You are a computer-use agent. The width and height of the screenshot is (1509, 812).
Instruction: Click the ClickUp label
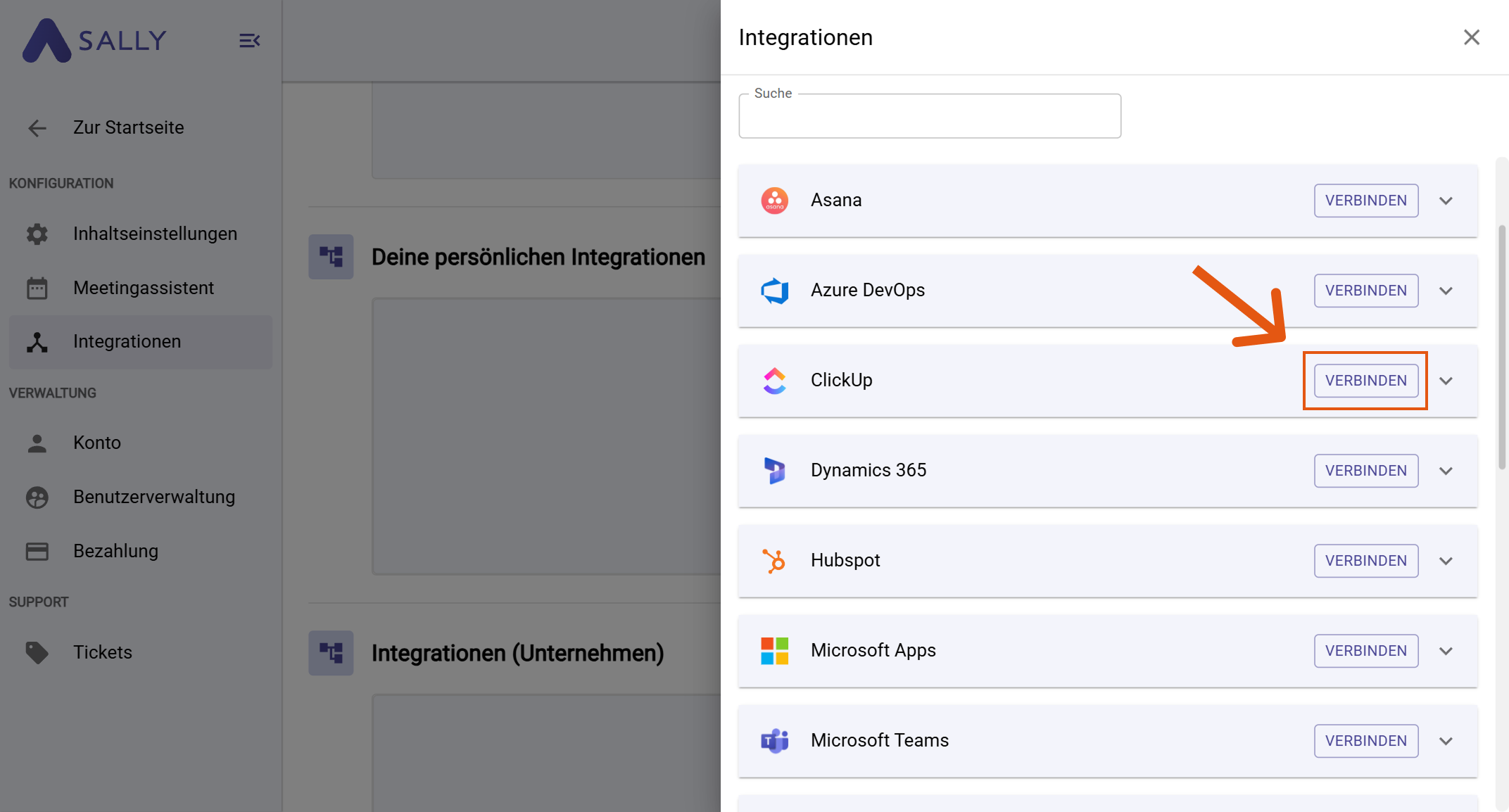(842, 381)
